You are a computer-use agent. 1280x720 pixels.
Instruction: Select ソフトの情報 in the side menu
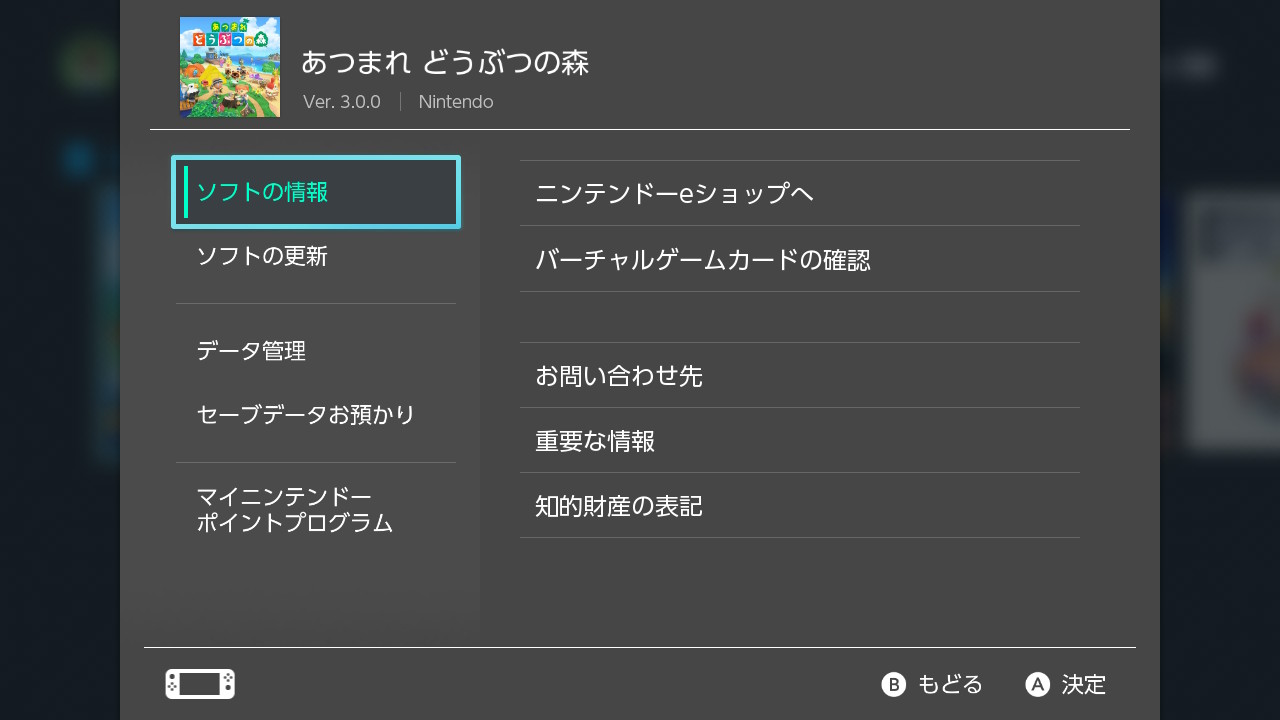316,192
